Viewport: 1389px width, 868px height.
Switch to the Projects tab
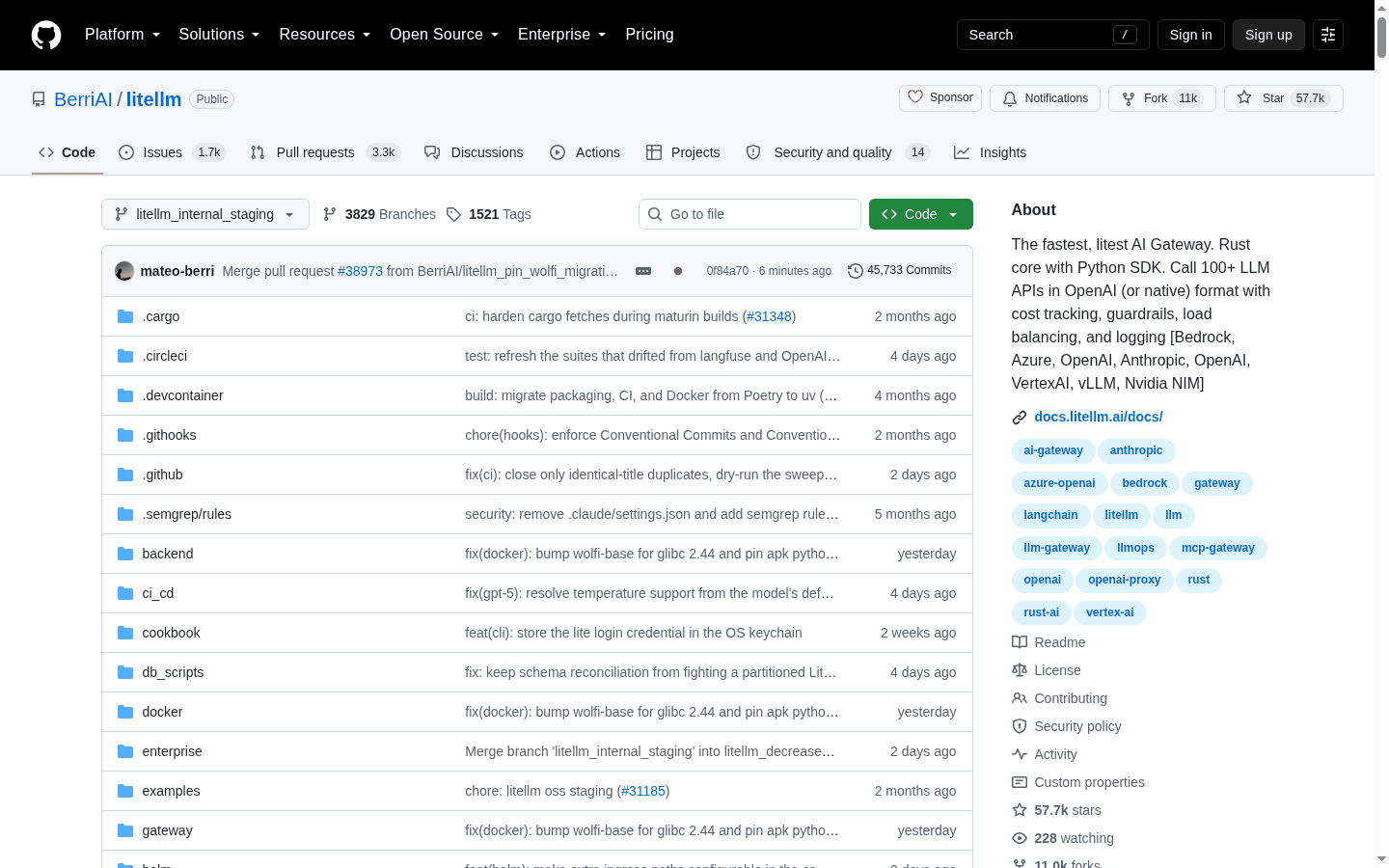click(x=683, y=152)
